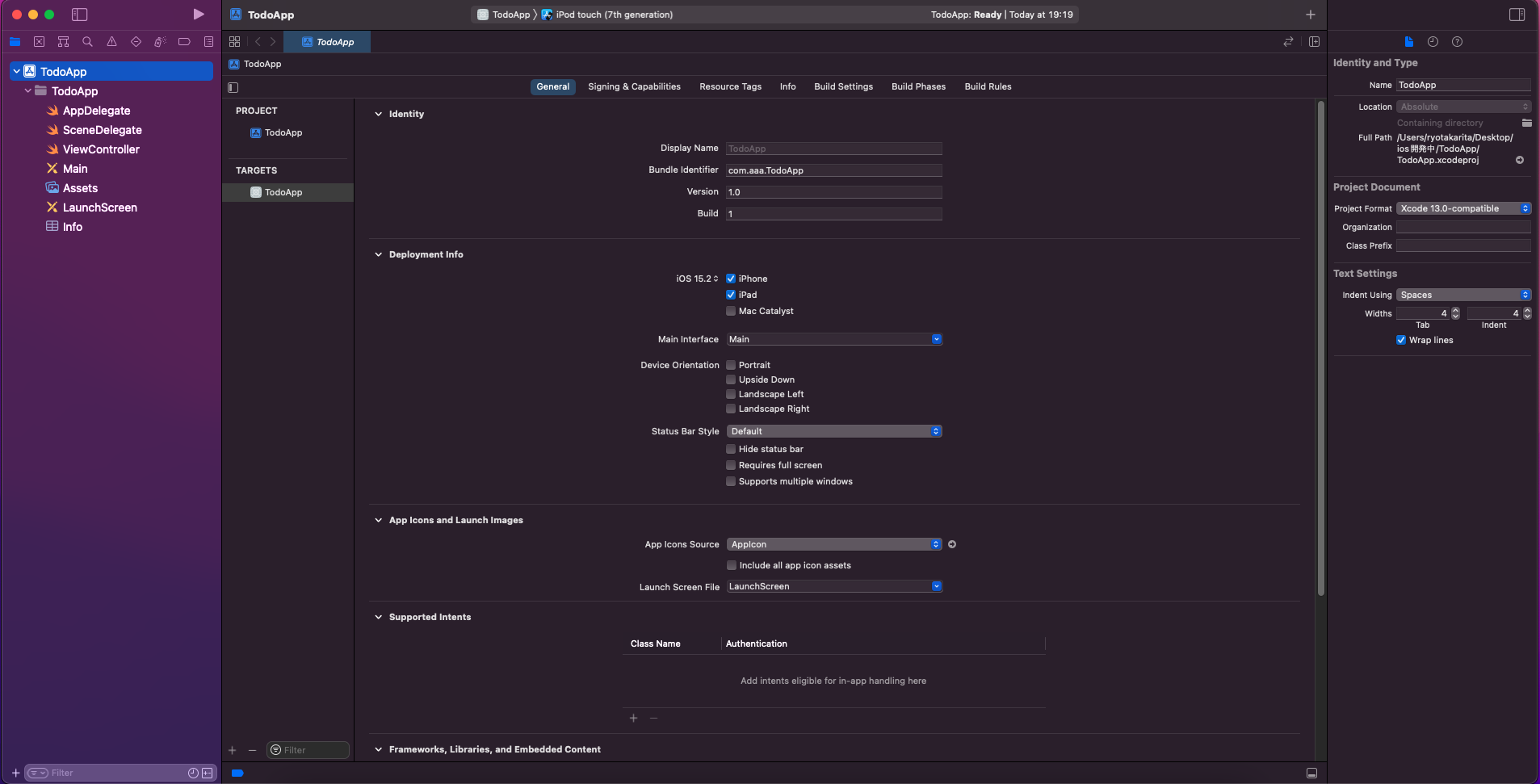Open the breakpoint navigator
This screenshot has height=784, width=1540.
[x=184, y=41]
